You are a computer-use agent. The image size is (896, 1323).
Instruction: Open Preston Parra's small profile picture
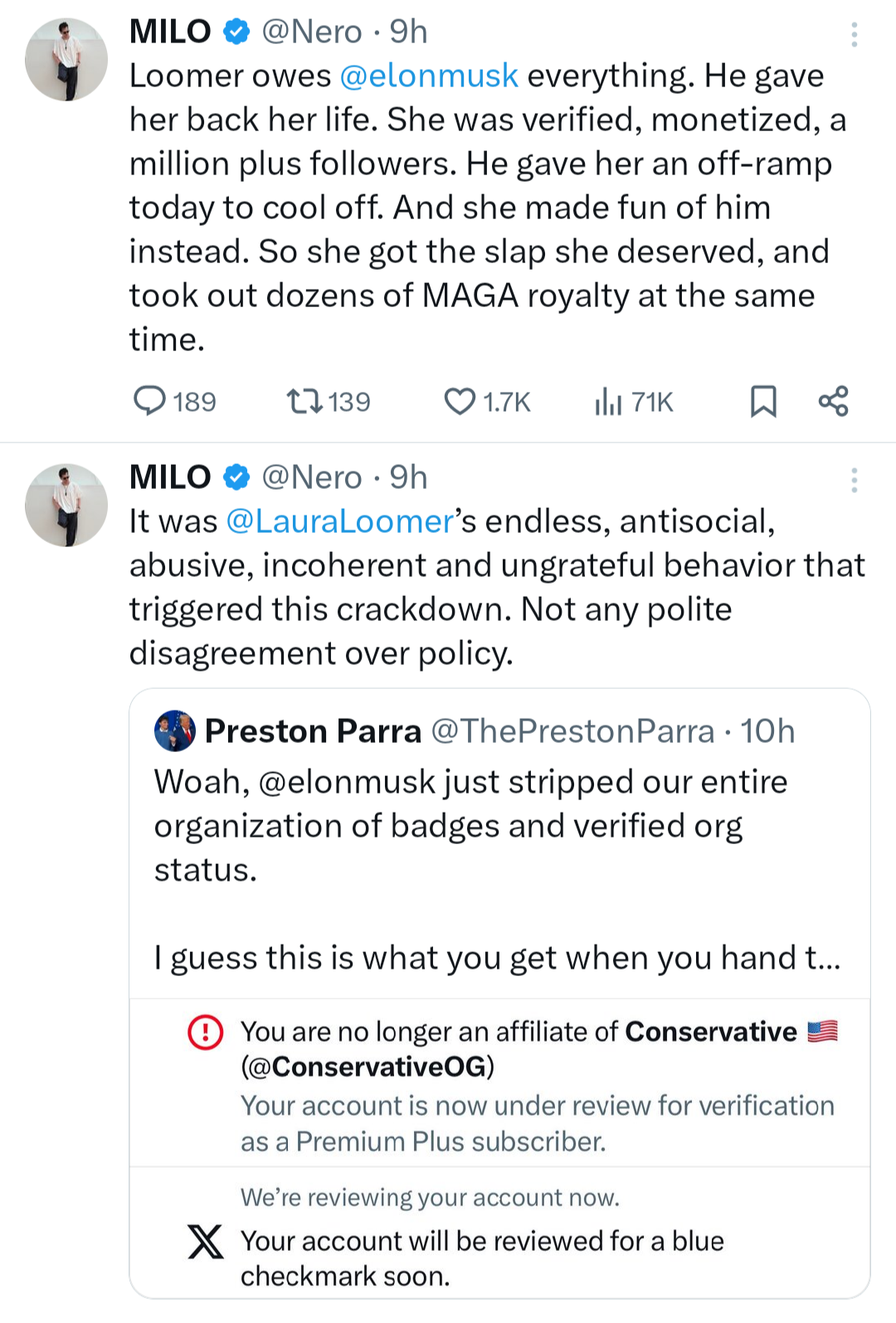tap(175, 731)
